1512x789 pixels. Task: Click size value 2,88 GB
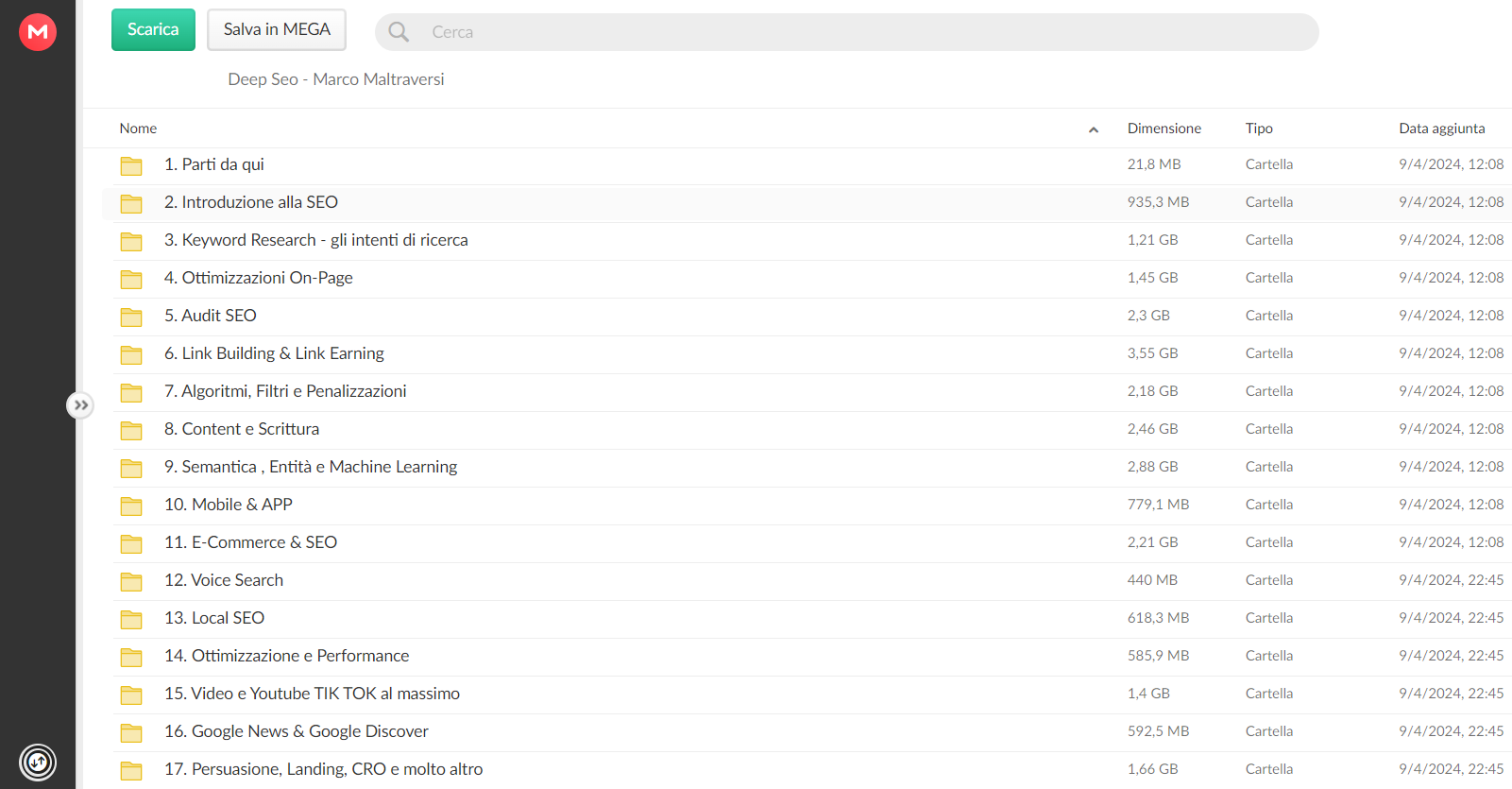pos(1152,467)
